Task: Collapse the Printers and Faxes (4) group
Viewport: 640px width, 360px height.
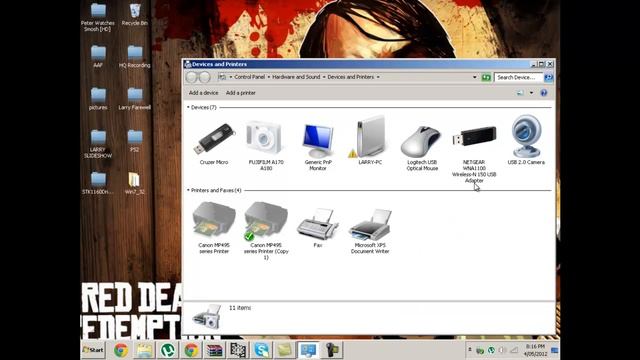Action: pyautogui.click(x=188, y=190)
